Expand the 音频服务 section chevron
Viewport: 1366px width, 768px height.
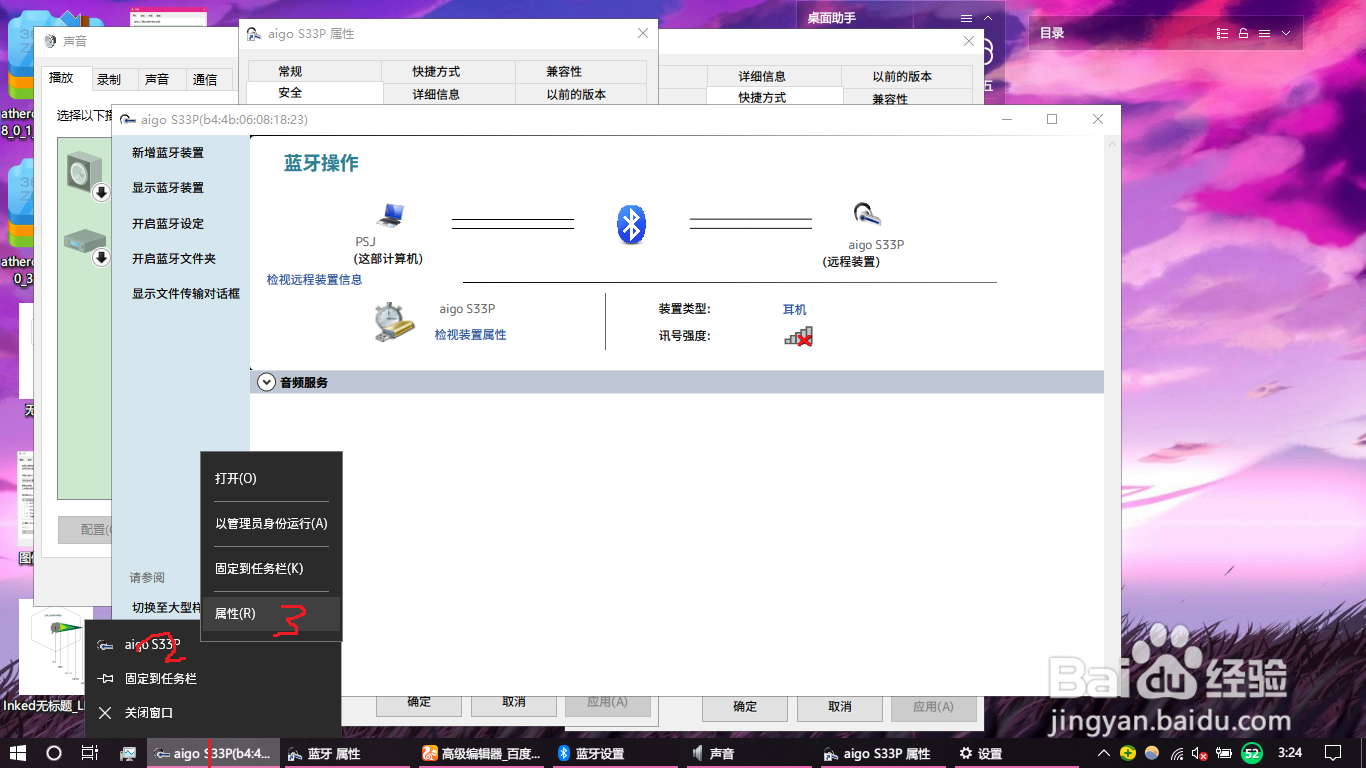click(266, 382)
